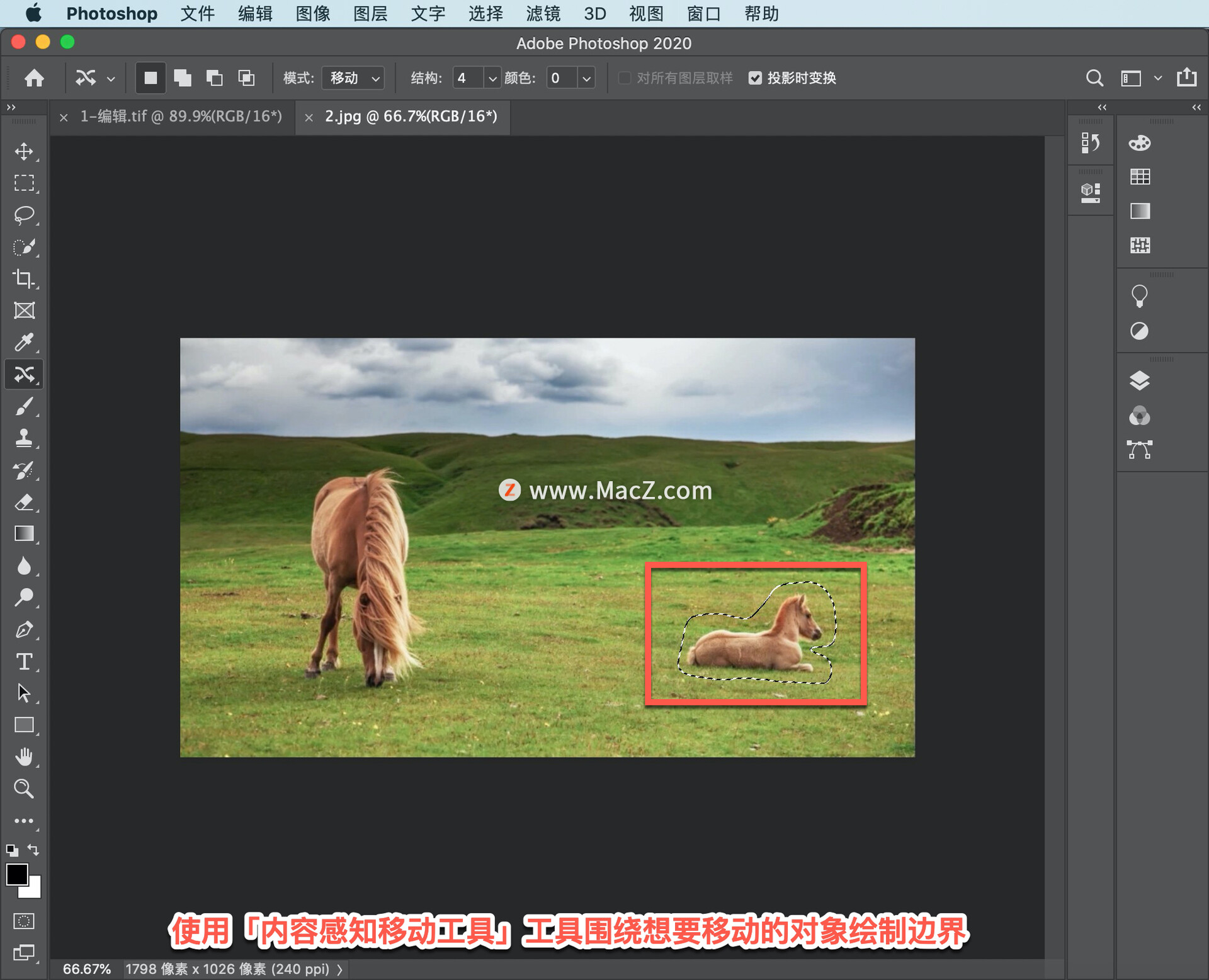This screenshot has width=1209, height=980.
Task: Open the tool preset picker arrow
Action: pos(111,79)
